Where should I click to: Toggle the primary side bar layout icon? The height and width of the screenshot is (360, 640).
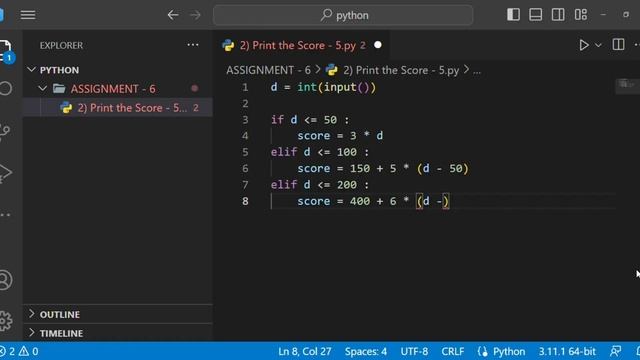513,15
